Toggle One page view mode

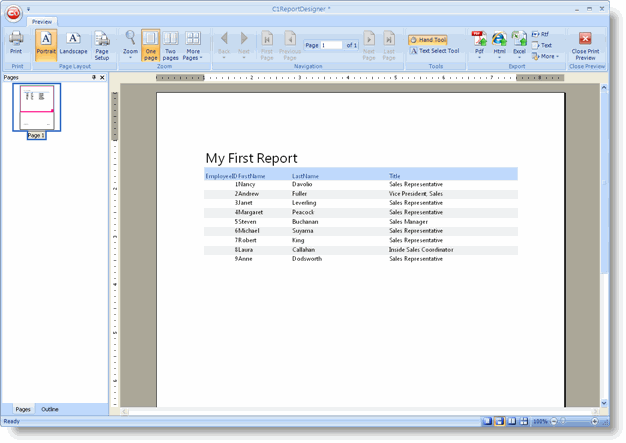coord(150,44)
